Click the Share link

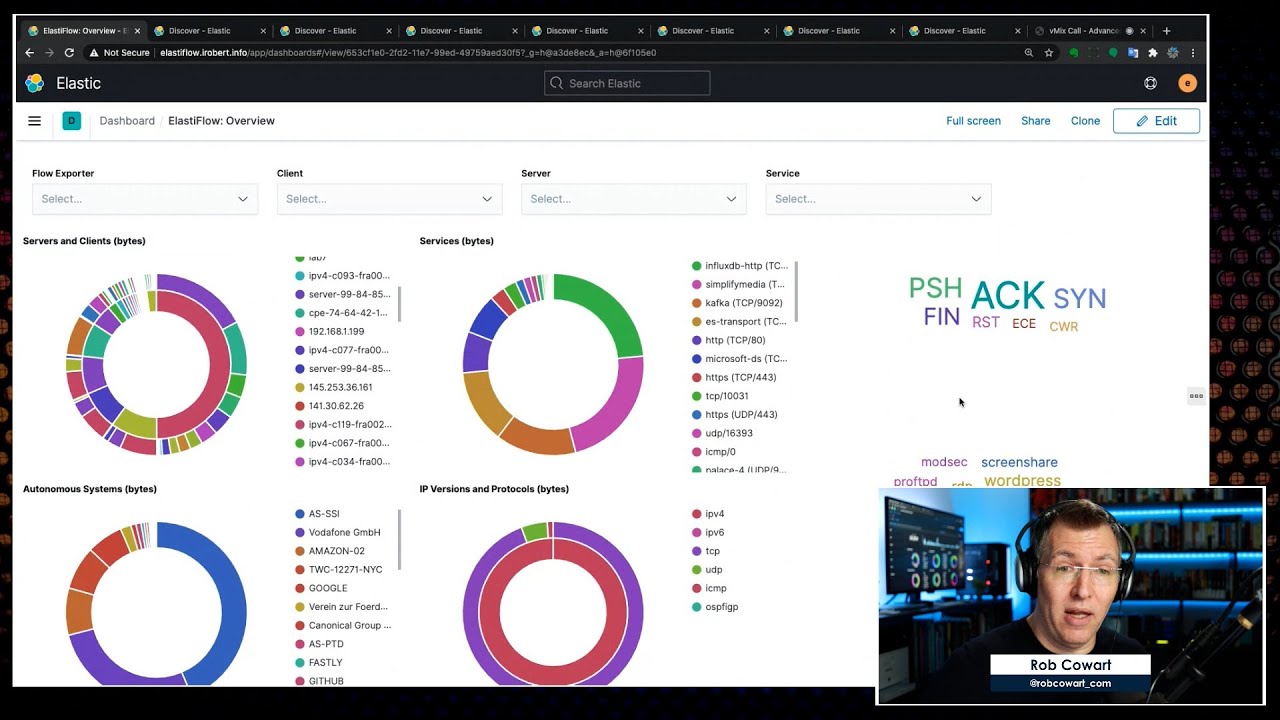[1035, 121]
